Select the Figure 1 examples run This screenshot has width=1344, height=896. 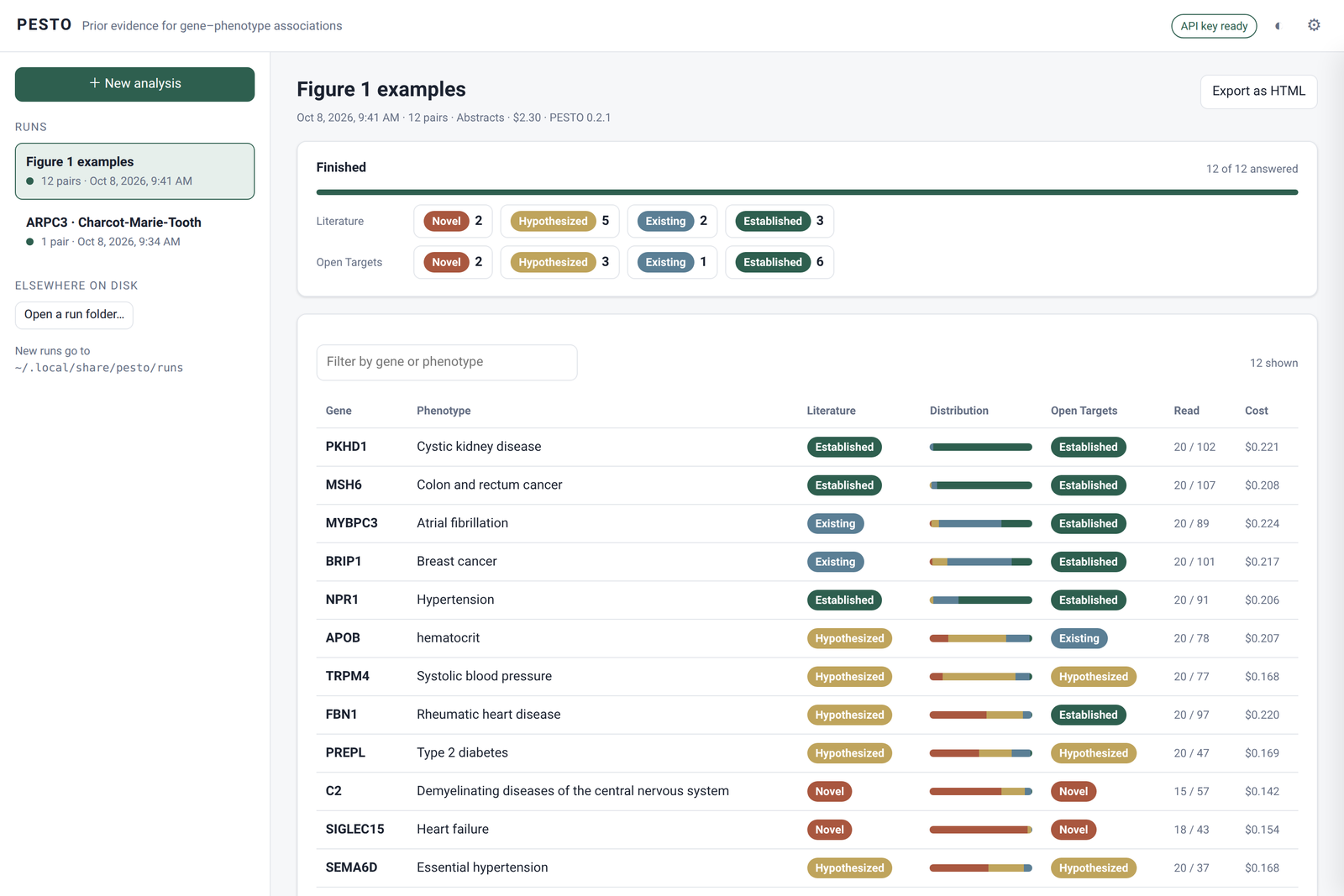pyautogui.click(x=134, y=171)
